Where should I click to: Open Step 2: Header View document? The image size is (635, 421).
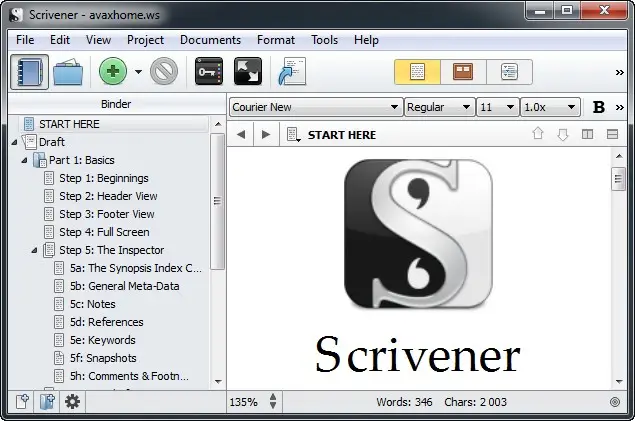click(x=108, y=196)
